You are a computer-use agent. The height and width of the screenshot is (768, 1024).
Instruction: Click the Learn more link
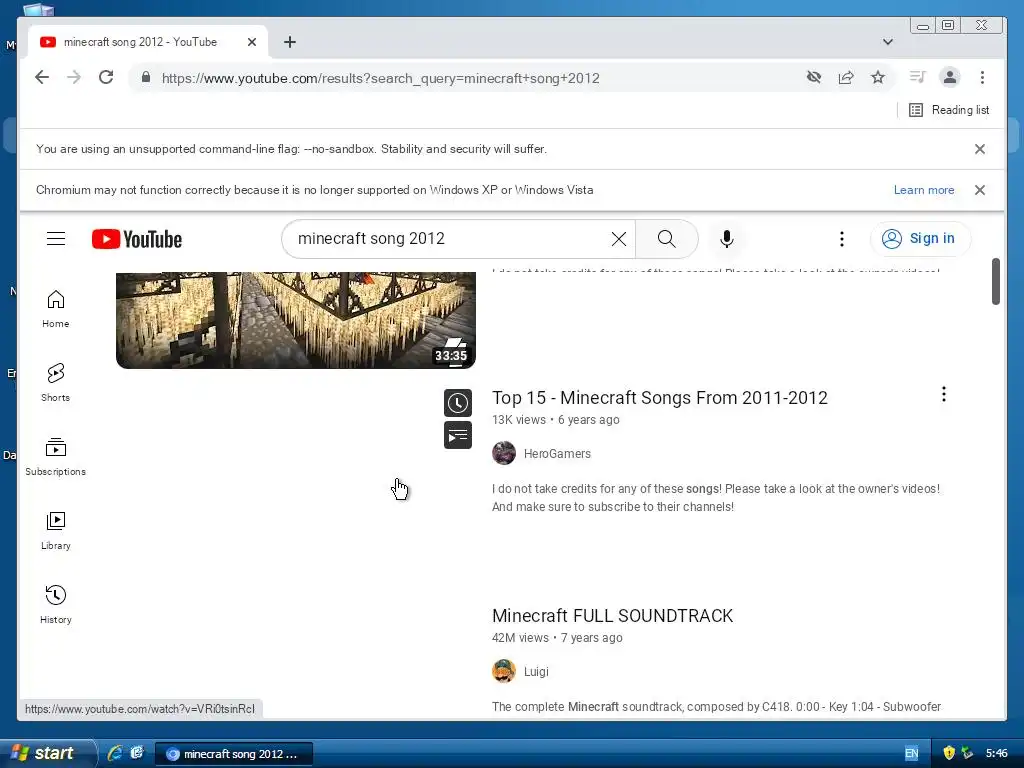(924, 190)
